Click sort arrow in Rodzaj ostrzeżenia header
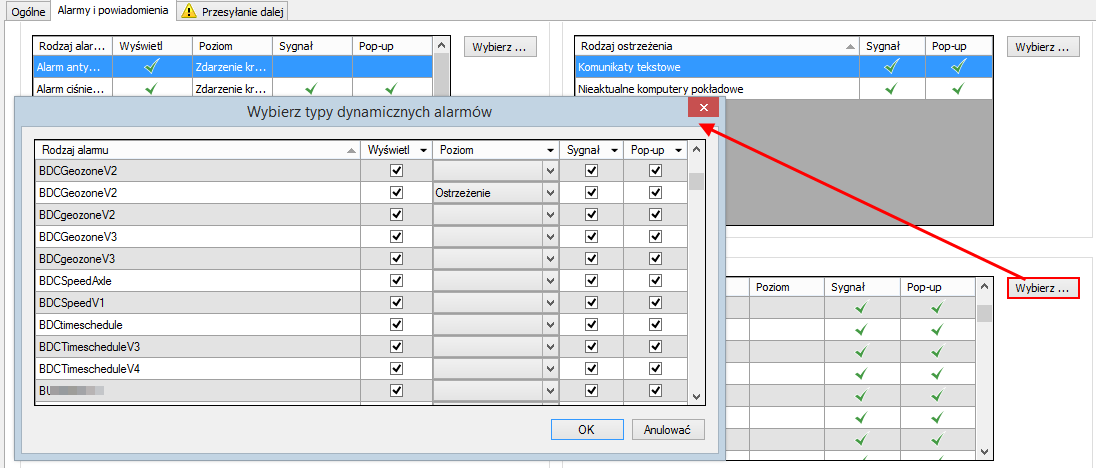1096x468 pixels. (851, 46)
